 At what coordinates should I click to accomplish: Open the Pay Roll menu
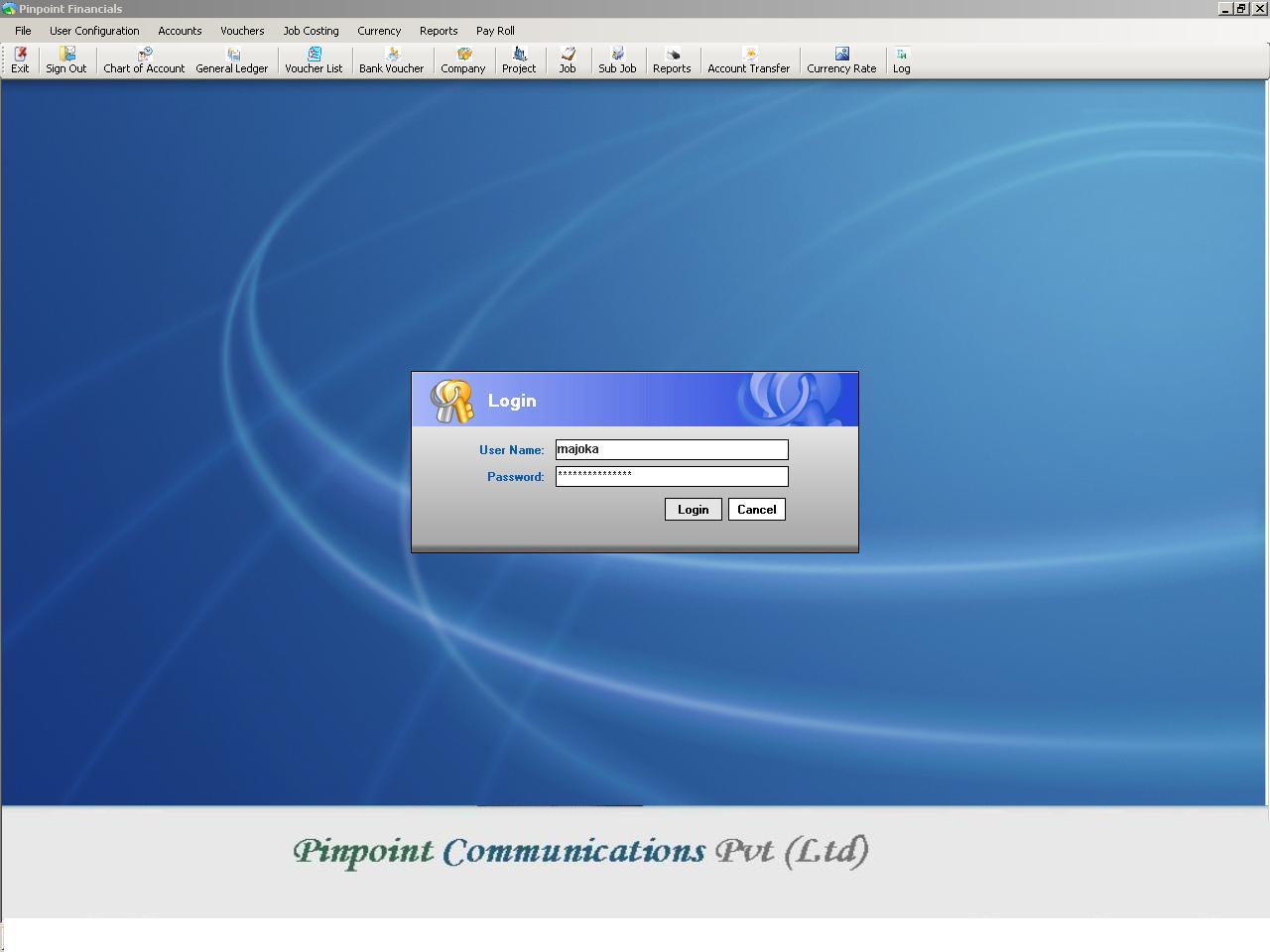(x=495, y=31)
